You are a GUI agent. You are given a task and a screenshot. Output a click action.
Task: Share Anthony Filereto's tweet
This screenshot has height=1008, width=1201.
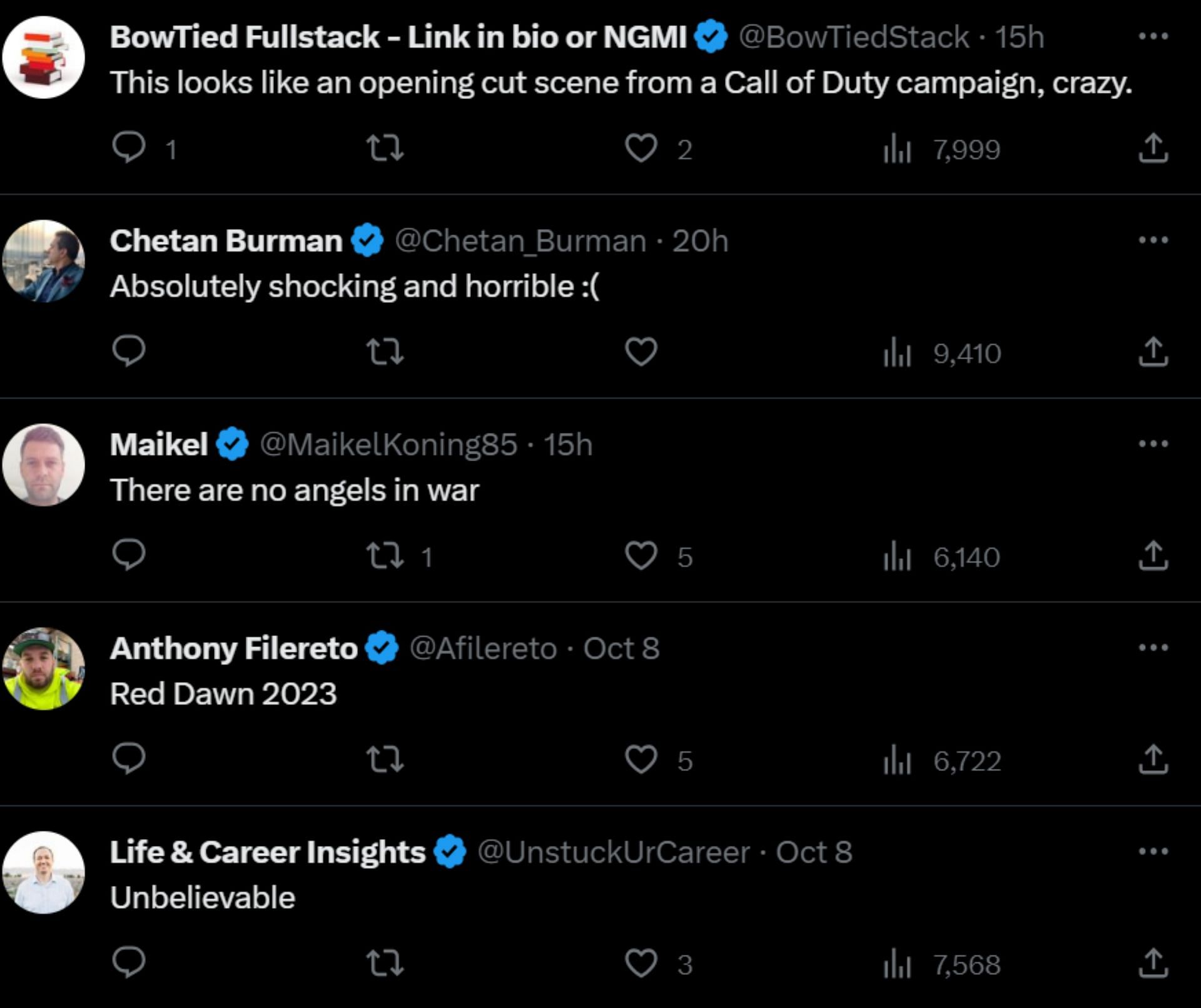pos(1153,760)
